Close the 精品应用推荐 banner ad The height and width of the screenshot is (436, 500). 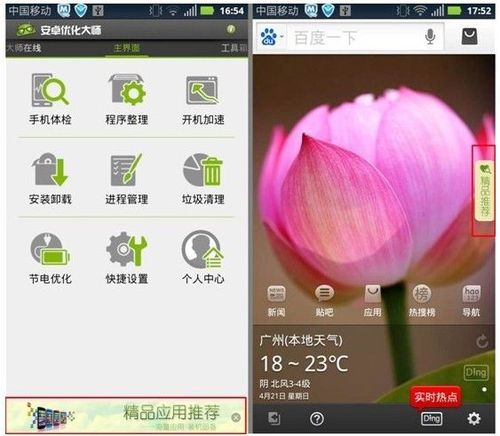236,417
